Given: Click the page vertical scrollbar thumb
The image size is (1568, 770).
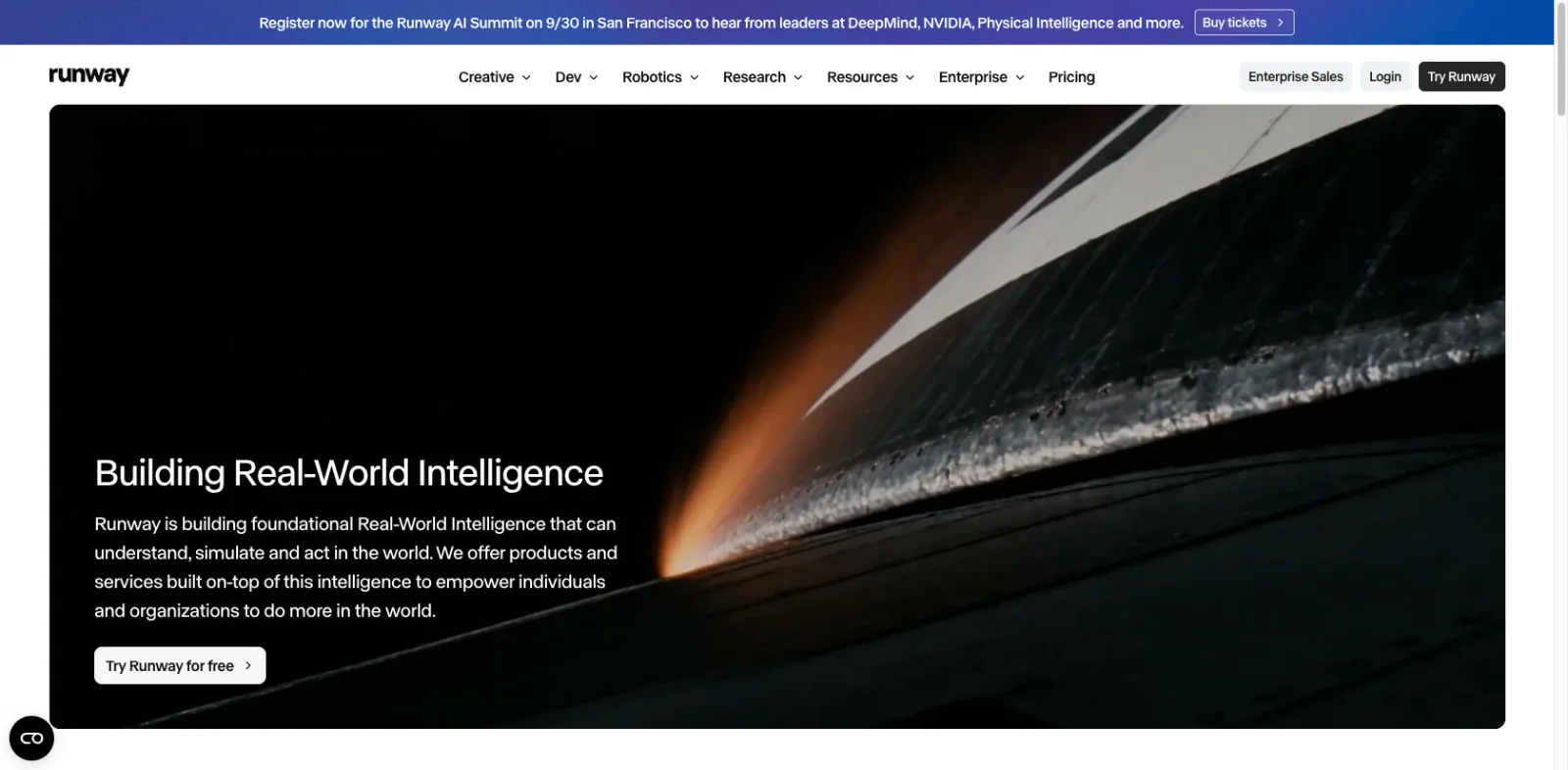Looking at the screenshot, I should [1561, 59].
